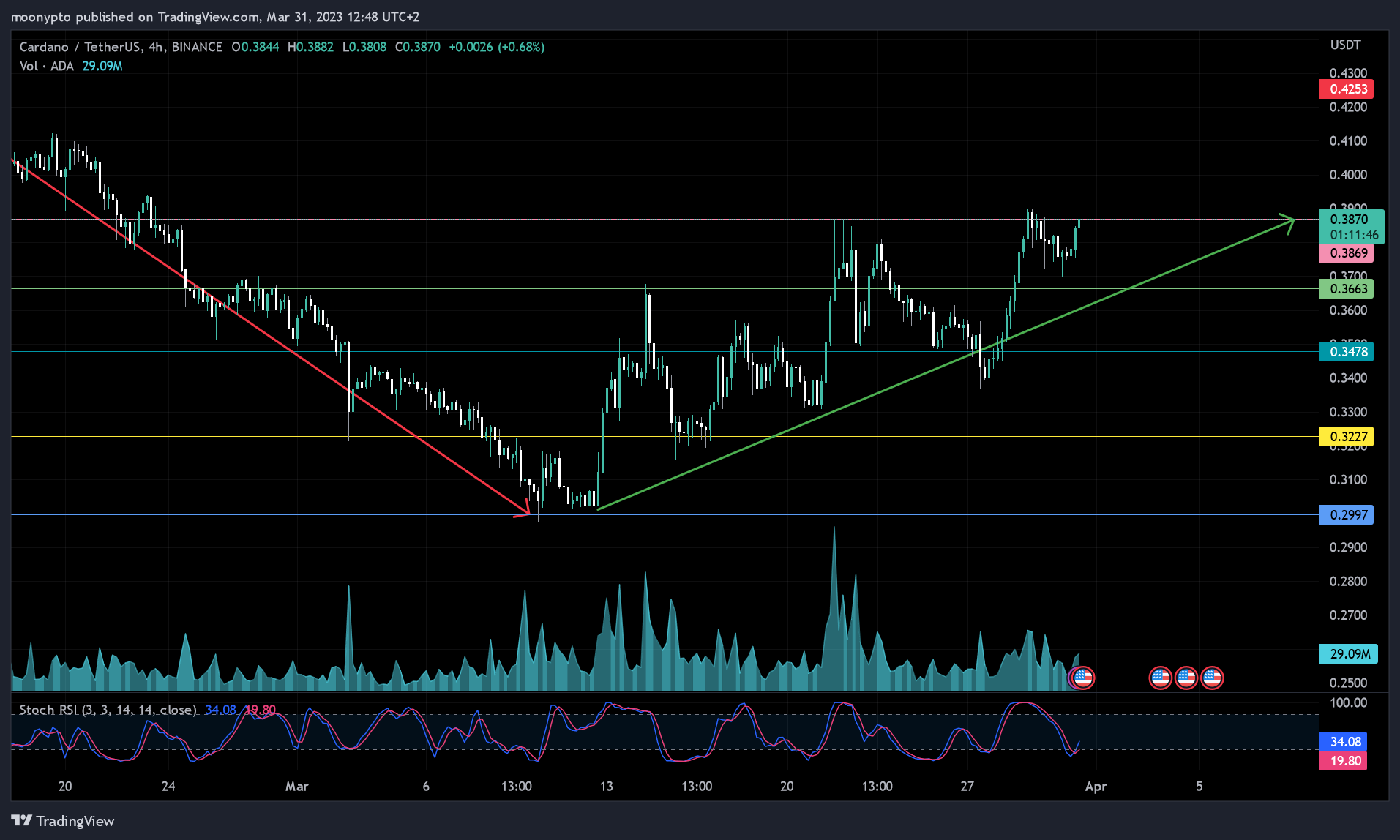Click the countdown timer 01:11:46
The width and height of the screenshot is (1400, 840).
coord(1354,235)
